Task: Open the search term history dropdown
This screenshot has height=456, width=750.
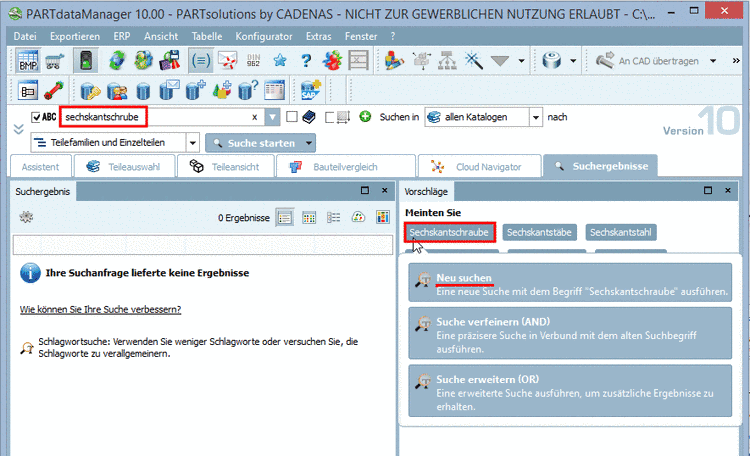Action: 272,117
